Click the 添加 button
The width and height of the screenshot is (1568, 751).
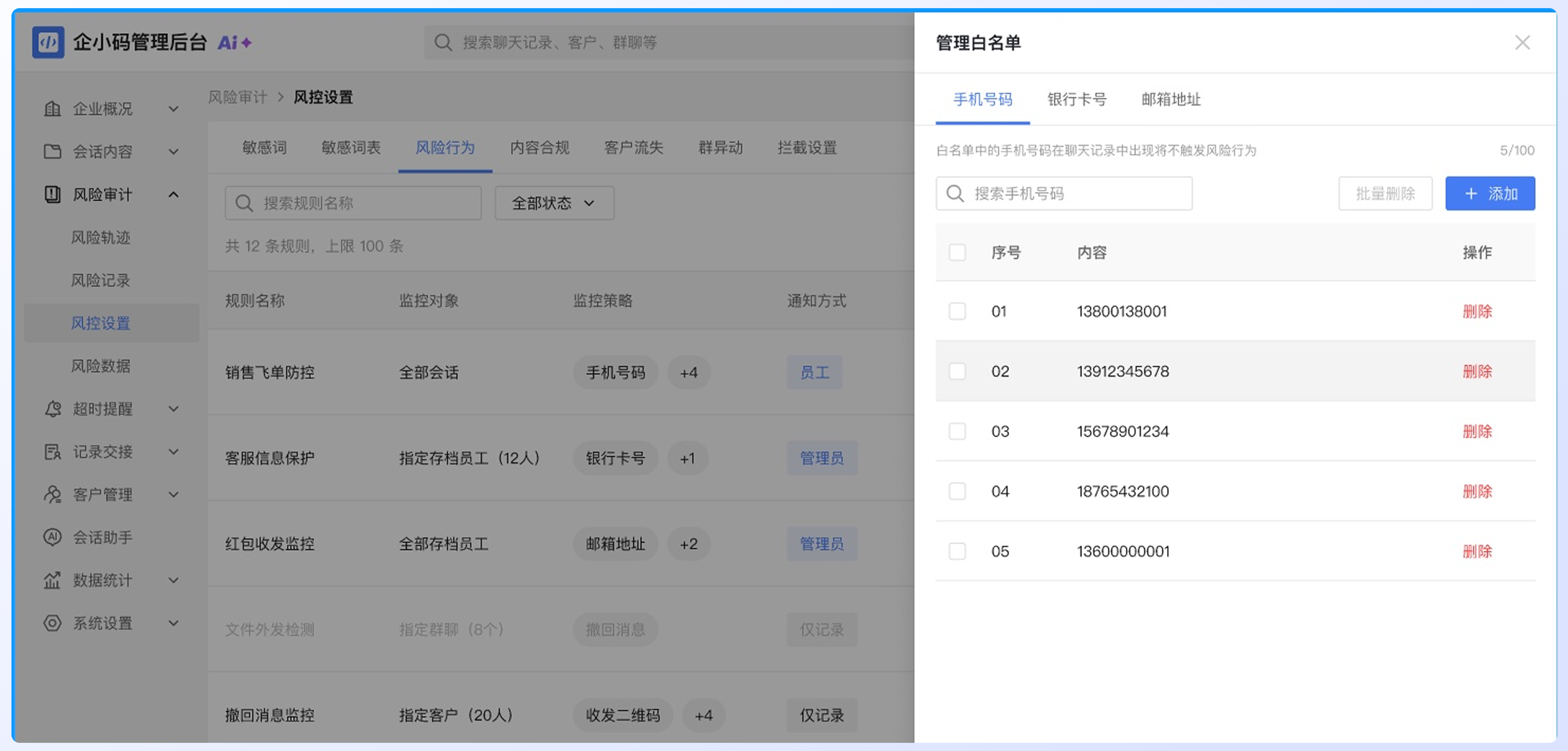point(1490,194)
